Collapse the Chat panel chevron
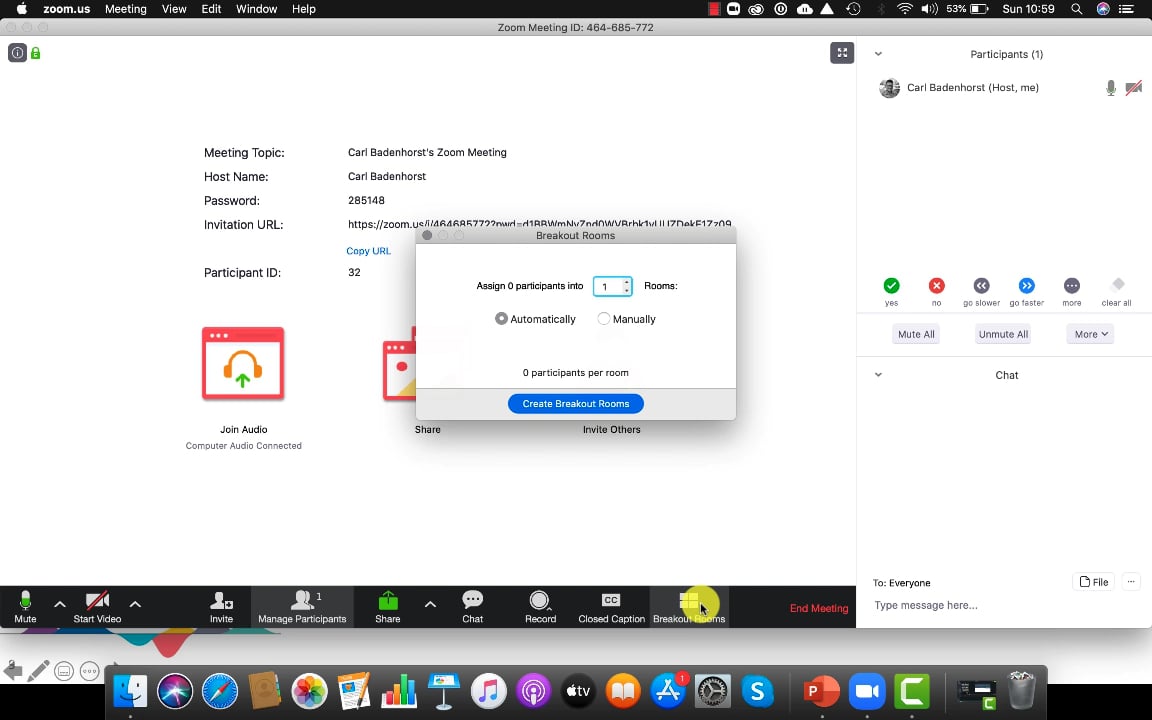Viewport: 1152px width, 720px height. point(878,375)
